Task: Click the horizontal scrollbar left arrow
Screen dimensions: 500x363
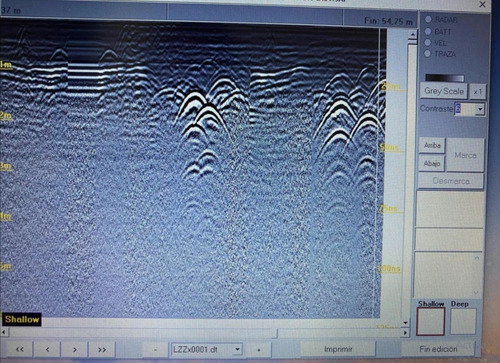Action: point(4,332)
